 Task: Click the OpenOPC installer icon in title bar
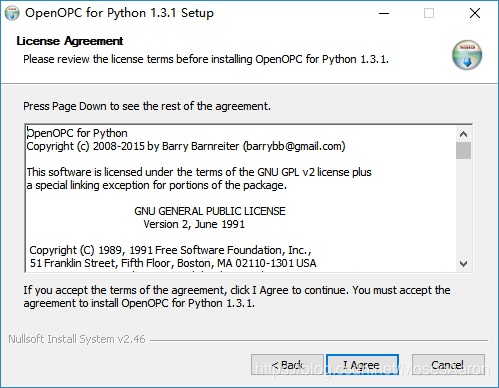pos(12,13)
